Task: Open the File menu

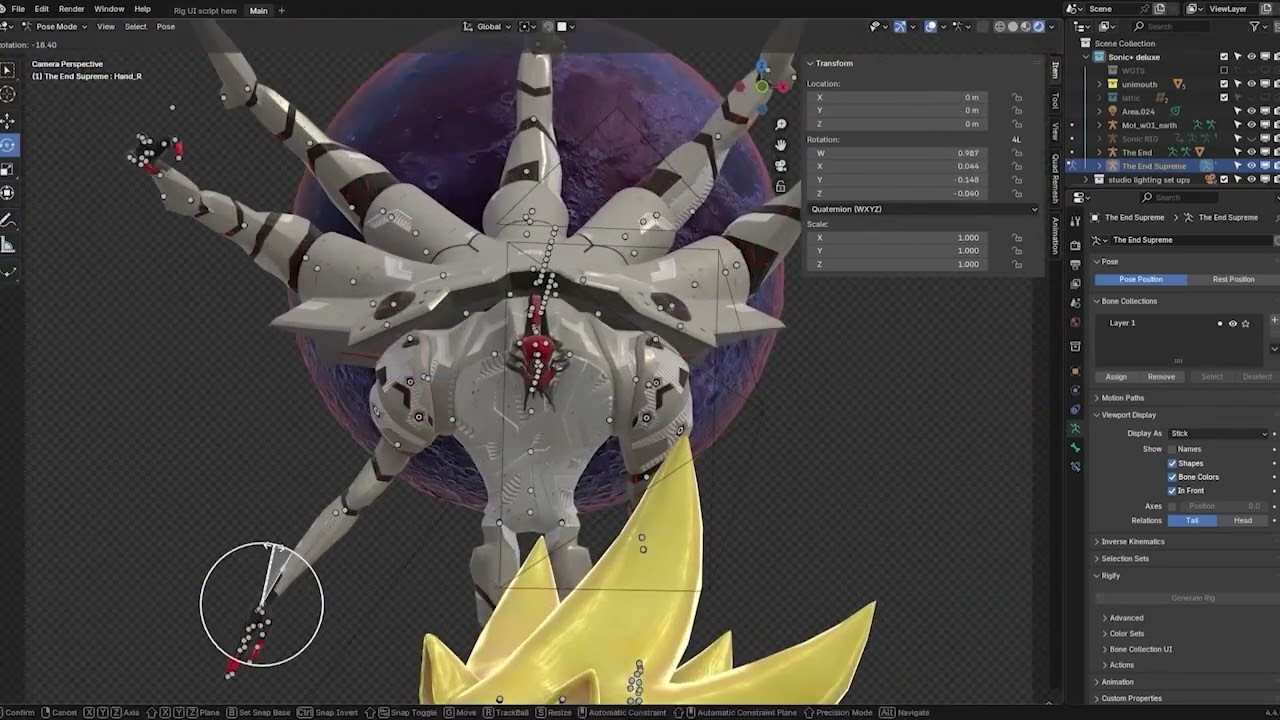Action: tap(18, 9)
